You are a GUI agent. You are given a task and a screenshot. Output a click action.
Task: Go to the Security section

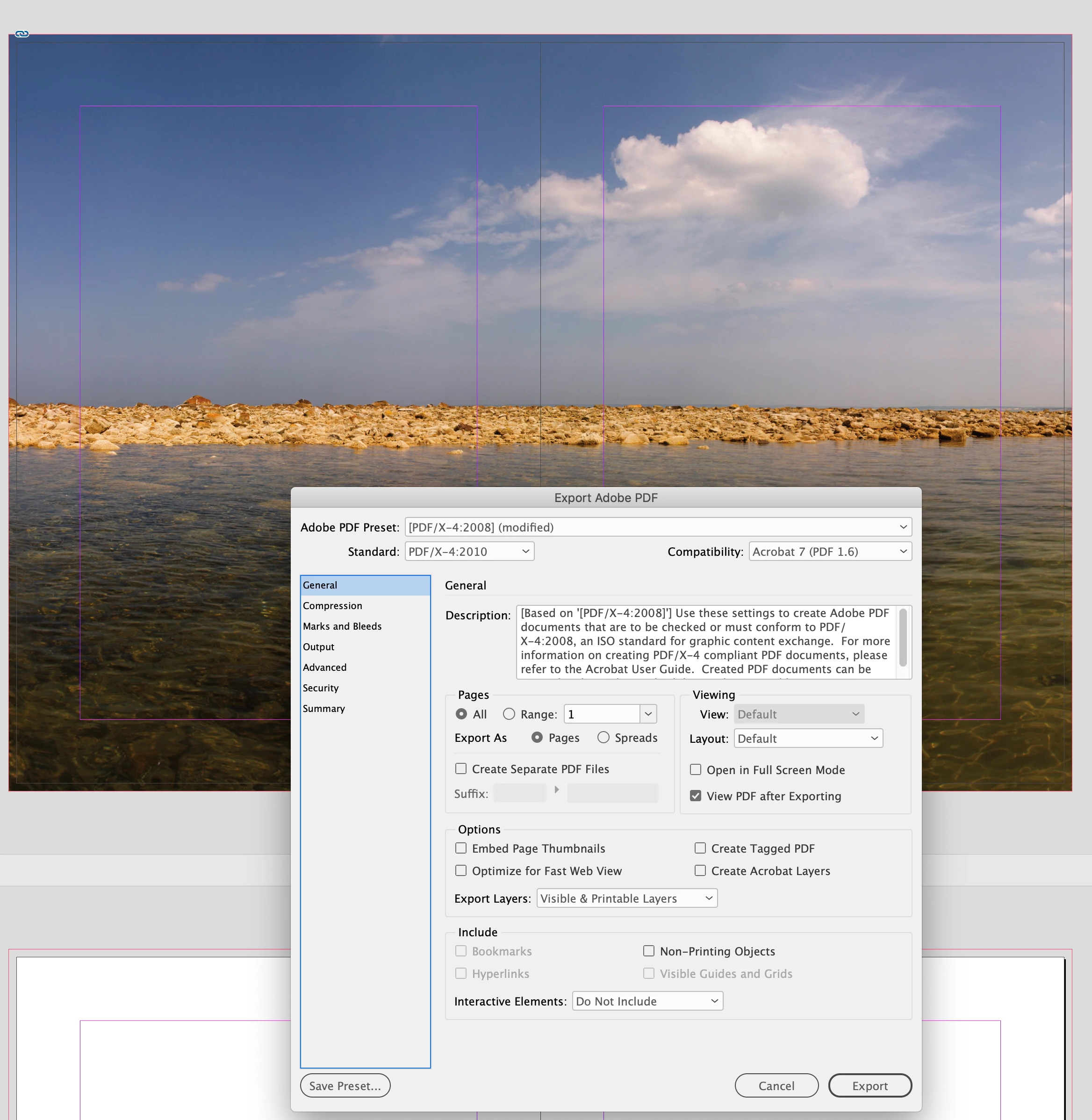(321, 688)
